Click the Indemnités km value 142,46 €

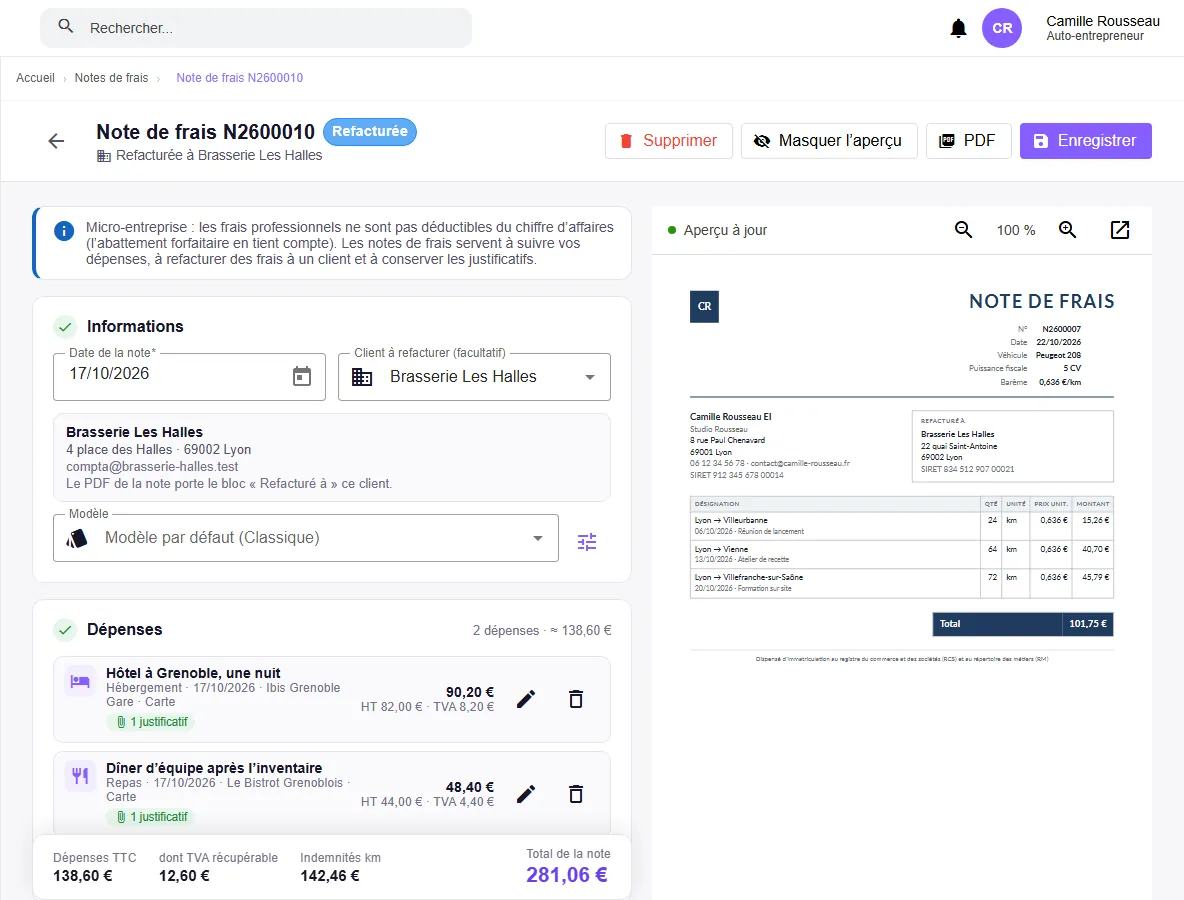pos(330,876)
